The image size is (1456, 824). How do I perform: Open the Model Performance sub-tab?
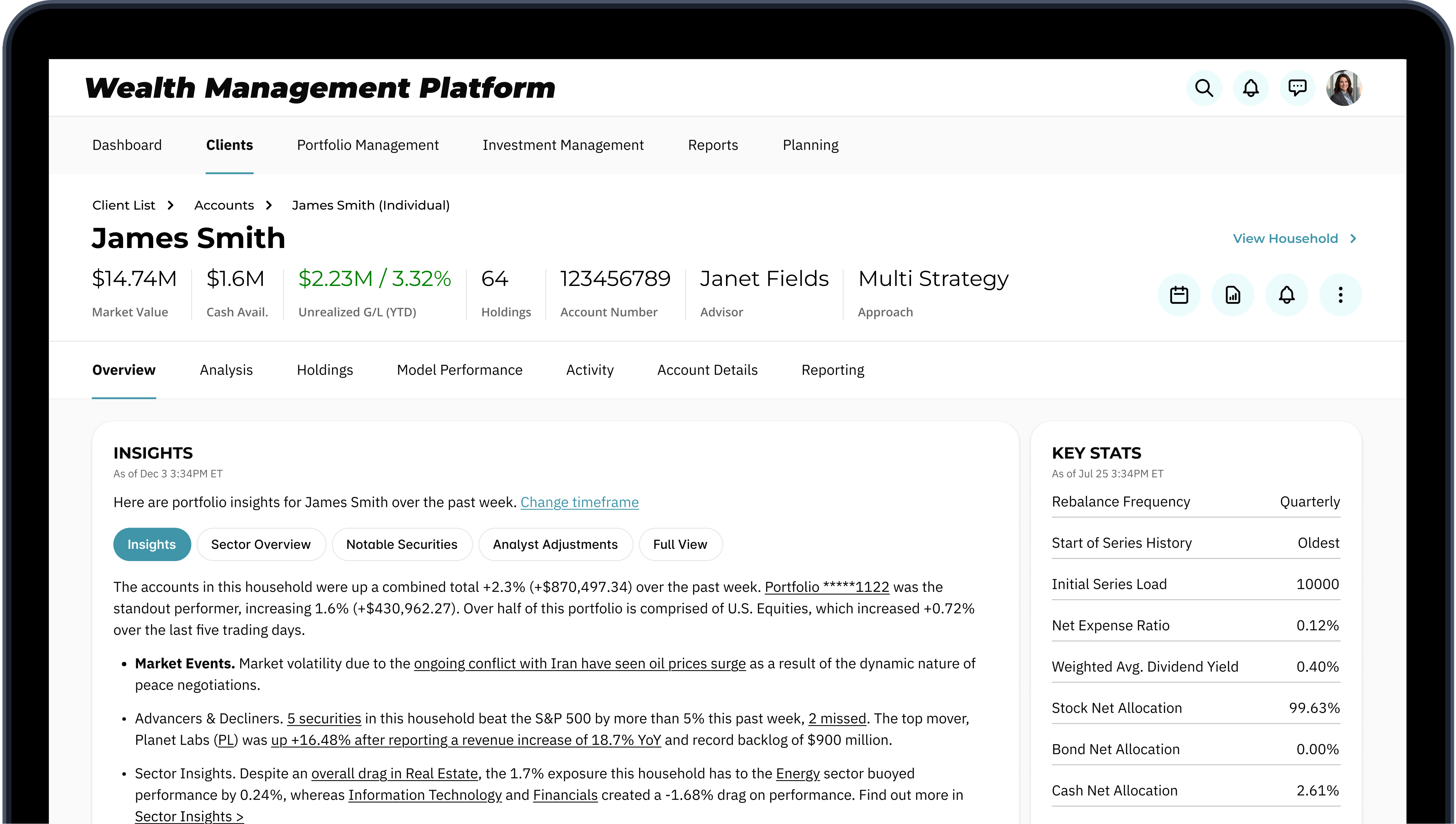pyautogui.click(x=459, y=370)
